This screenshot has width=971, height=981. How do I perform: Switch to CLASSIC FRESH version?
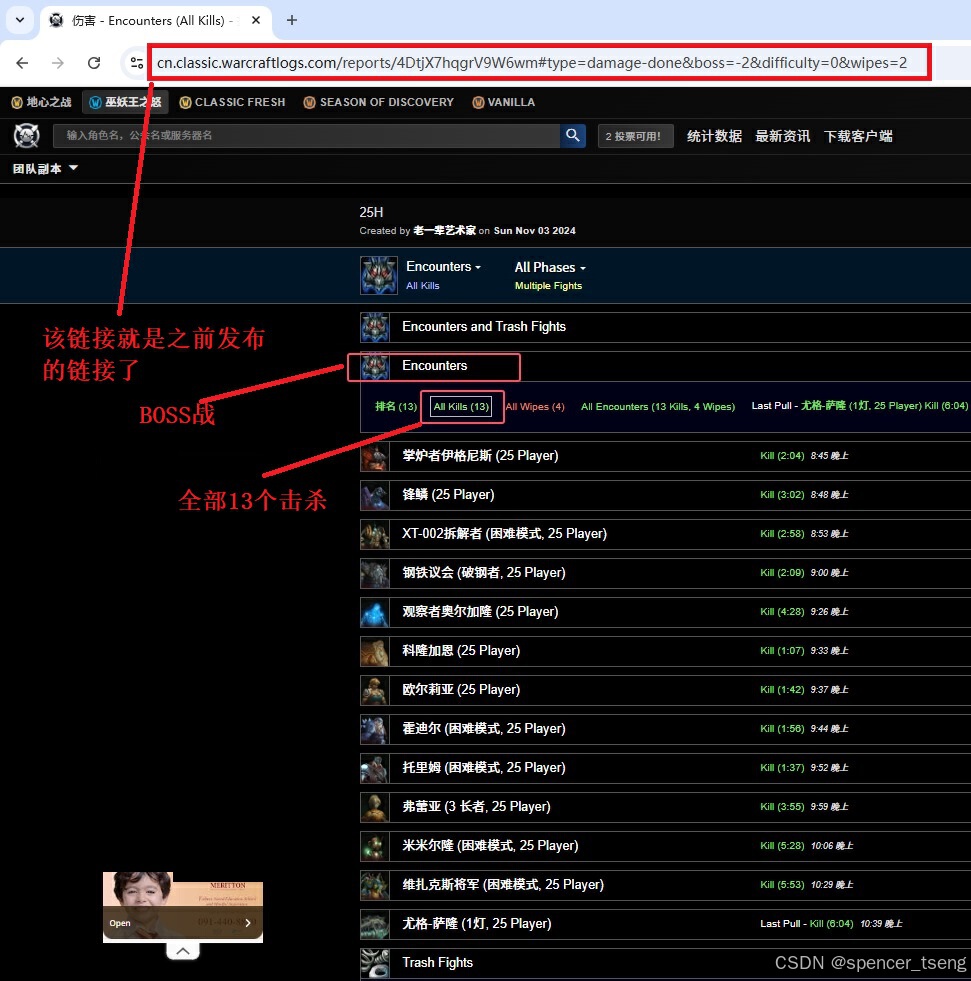232,102
